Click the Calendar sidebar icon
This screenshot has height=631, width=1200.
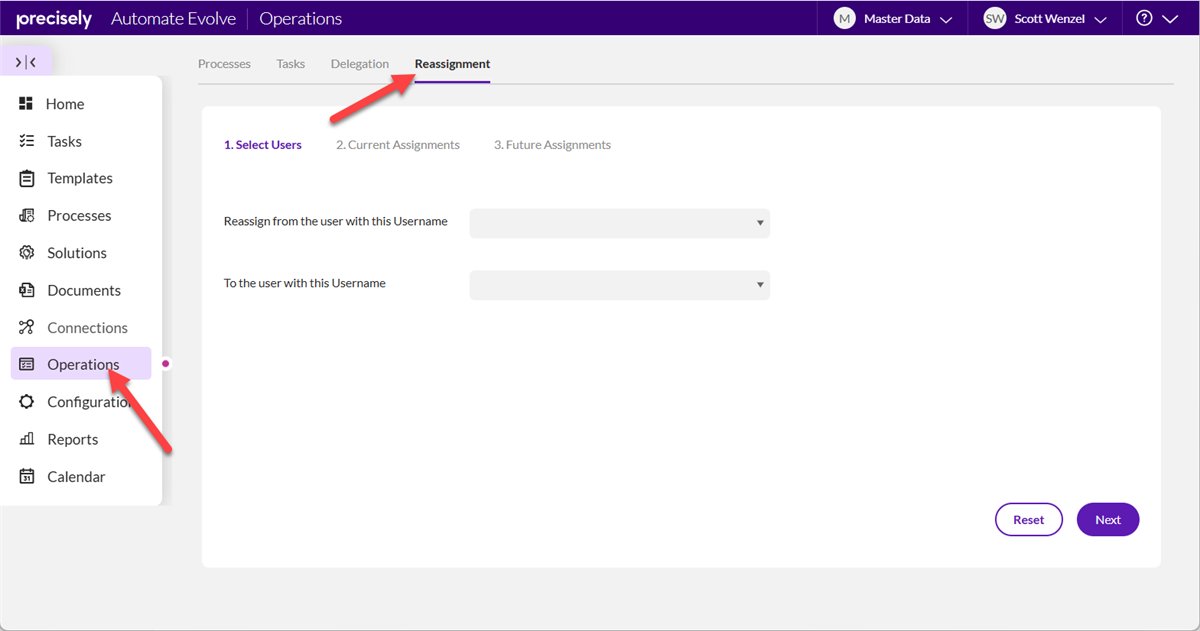[27, 477]
